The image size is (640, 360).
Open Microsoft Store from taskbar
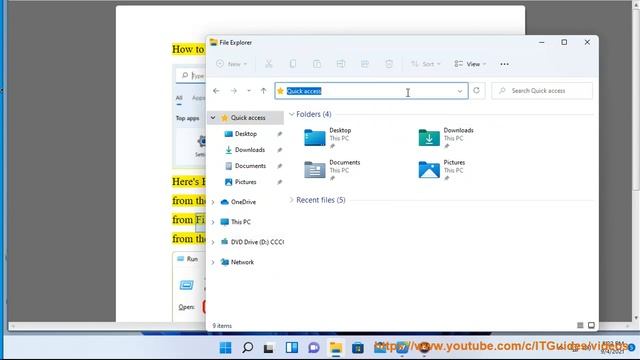click(358, 348)
